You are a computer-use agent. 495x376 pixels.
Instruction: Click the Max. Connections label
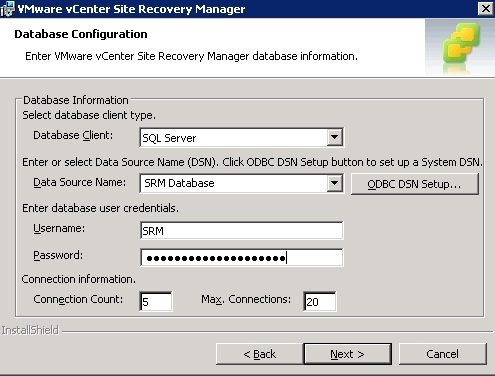tap(246, 299)
